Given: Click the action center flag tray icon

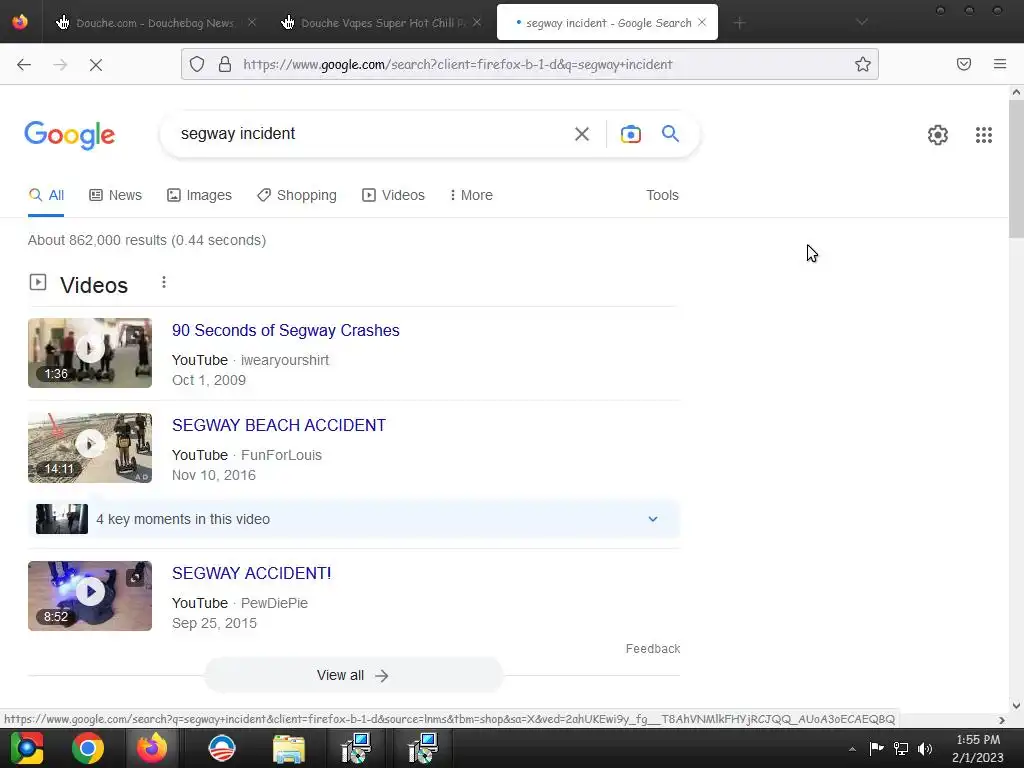Looking at the screenshot, I should tap(876, 748).
